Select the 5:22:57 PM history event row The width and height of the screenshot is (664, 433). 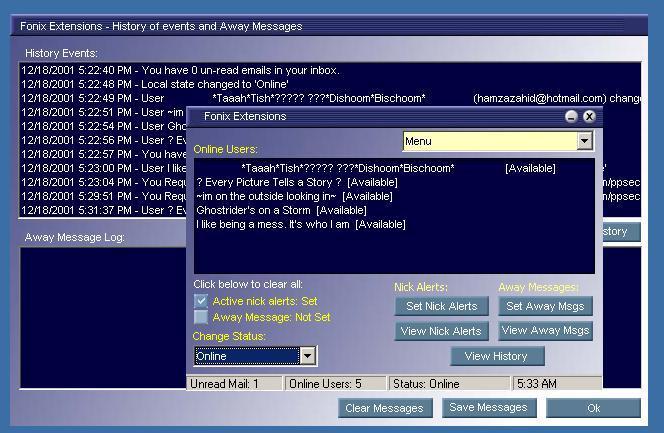point(103,154)
